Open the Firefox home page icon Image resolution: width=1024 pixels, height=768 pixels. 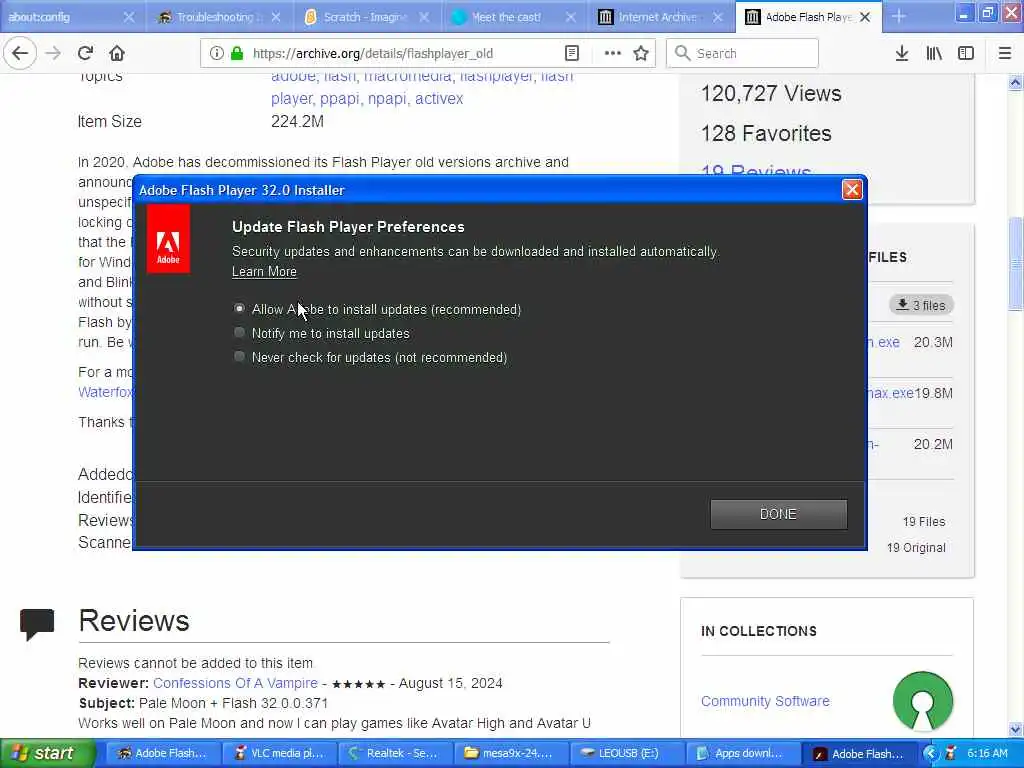point(117,53)
